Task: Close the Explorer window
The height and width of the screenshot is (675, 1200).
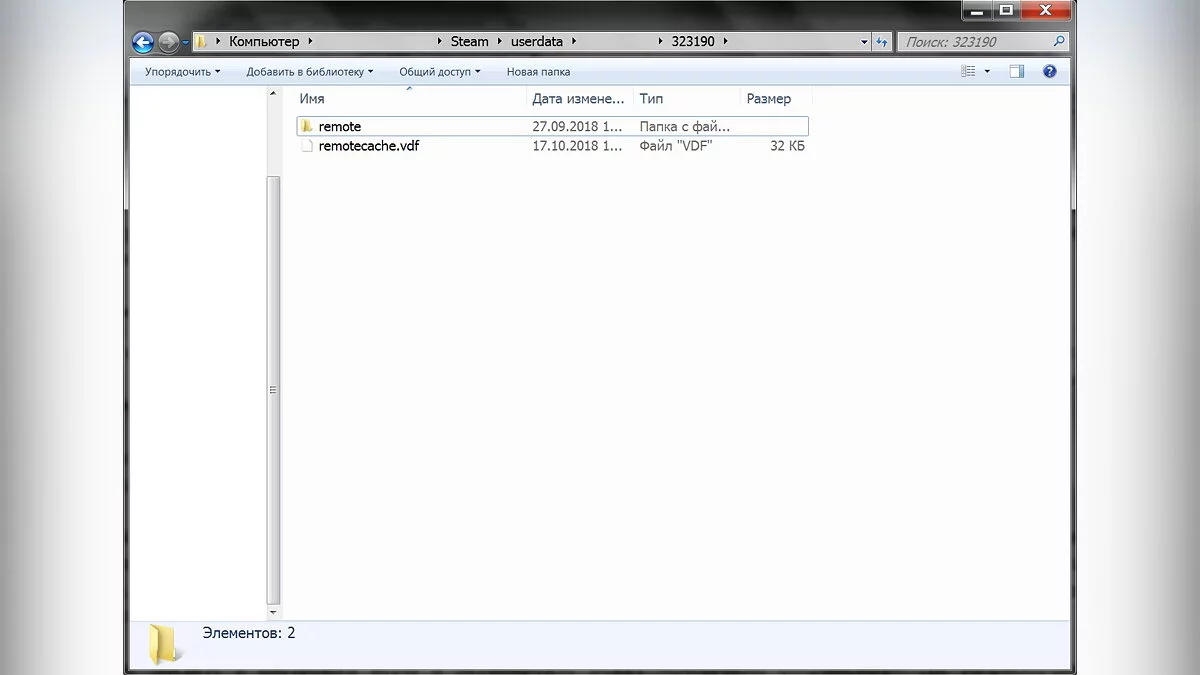Action: (1045, 10)
